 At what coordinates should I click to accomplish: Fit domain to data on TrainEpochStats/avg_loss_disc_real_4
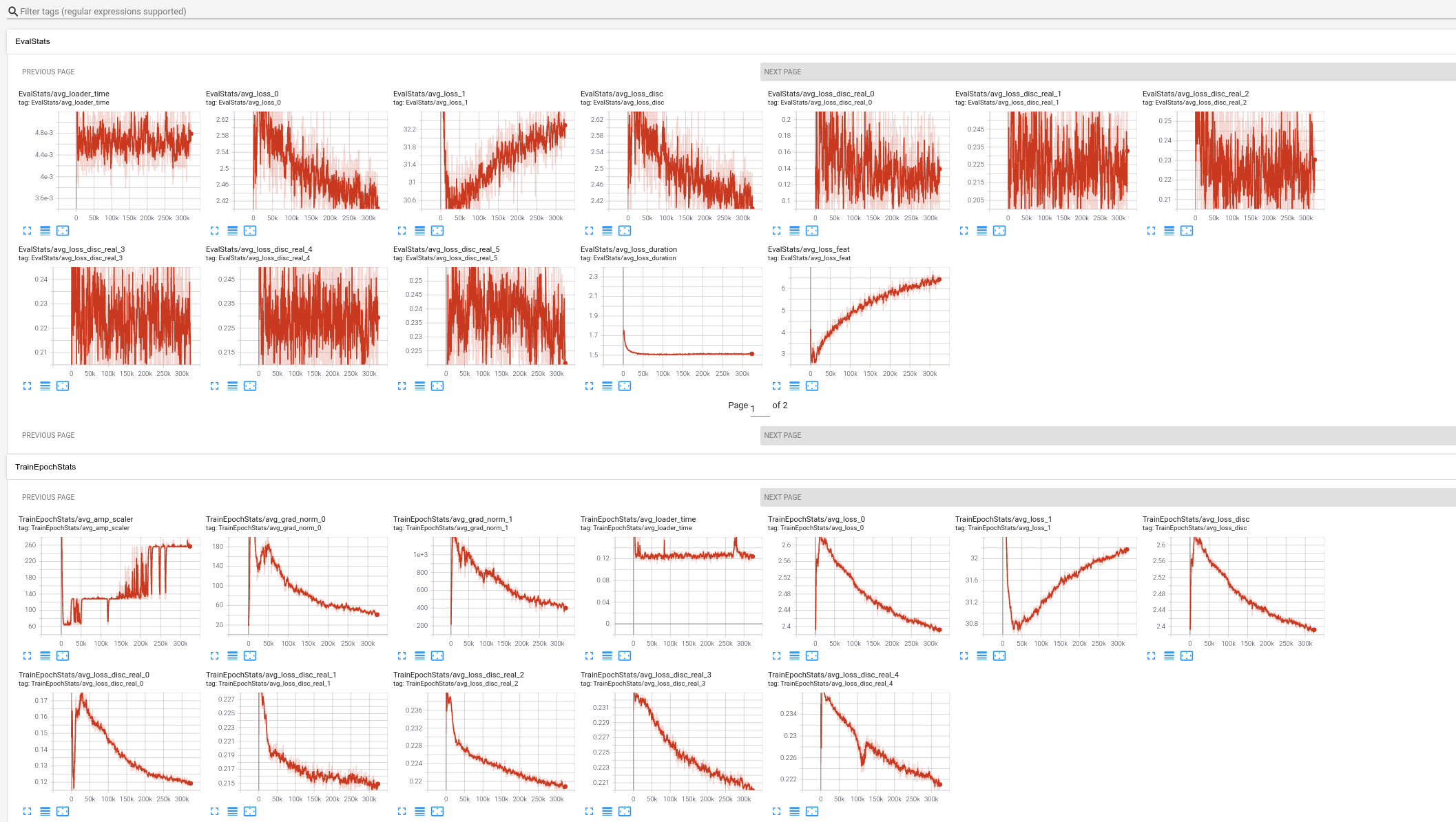tap(812, 812)
